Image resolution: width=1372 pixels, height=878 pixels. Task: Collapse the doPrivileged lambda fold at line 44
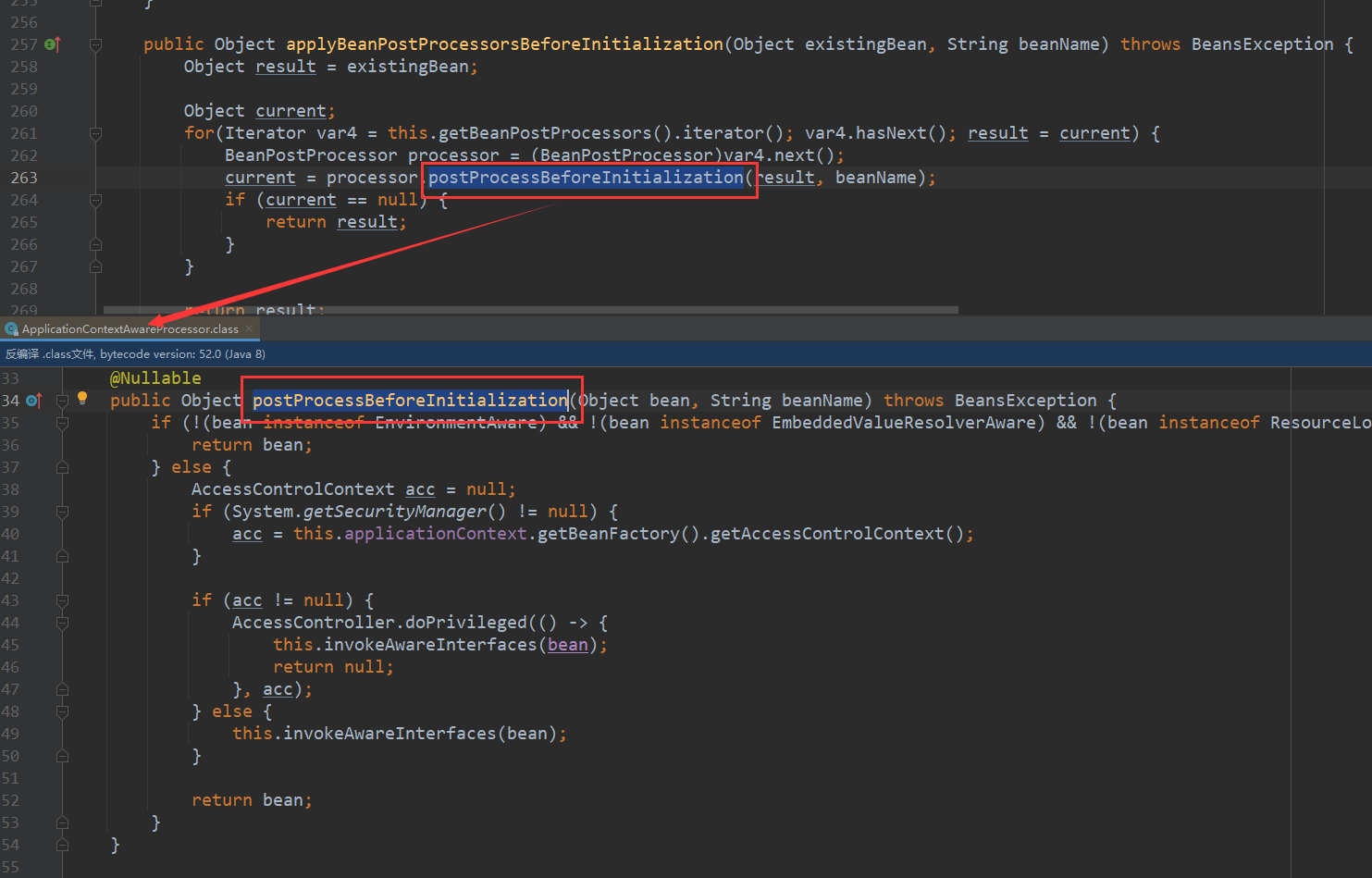[x=62, y=623]
